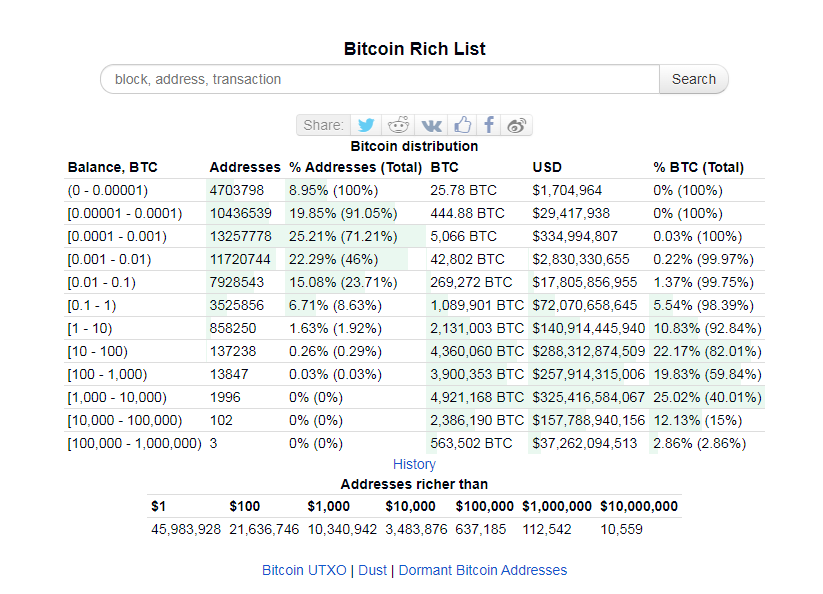Select the 42,802 BTC cell

tap(467, 260)
